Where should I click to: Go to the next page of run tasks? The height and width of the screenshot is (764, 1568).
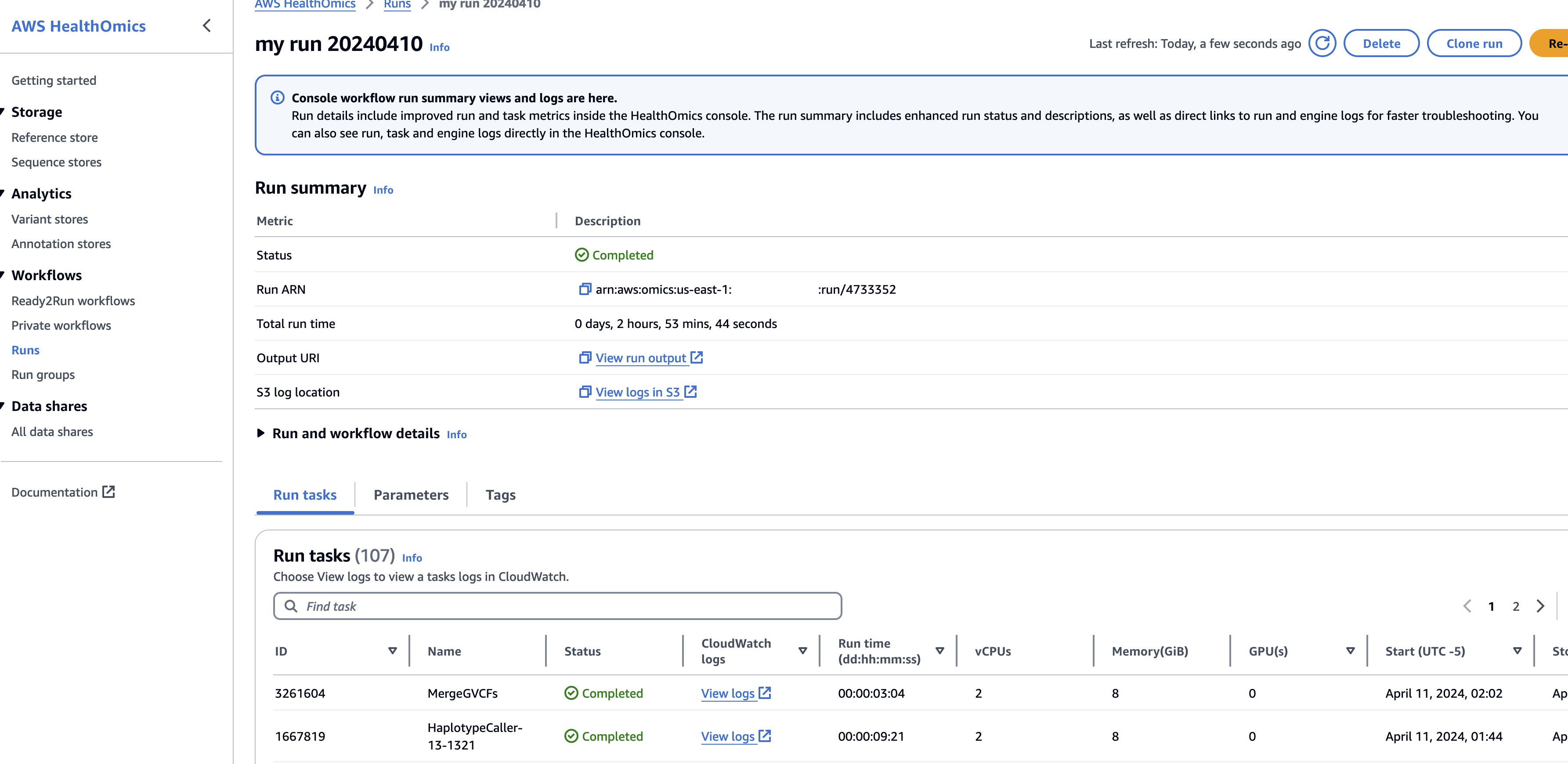[1541, 606]
